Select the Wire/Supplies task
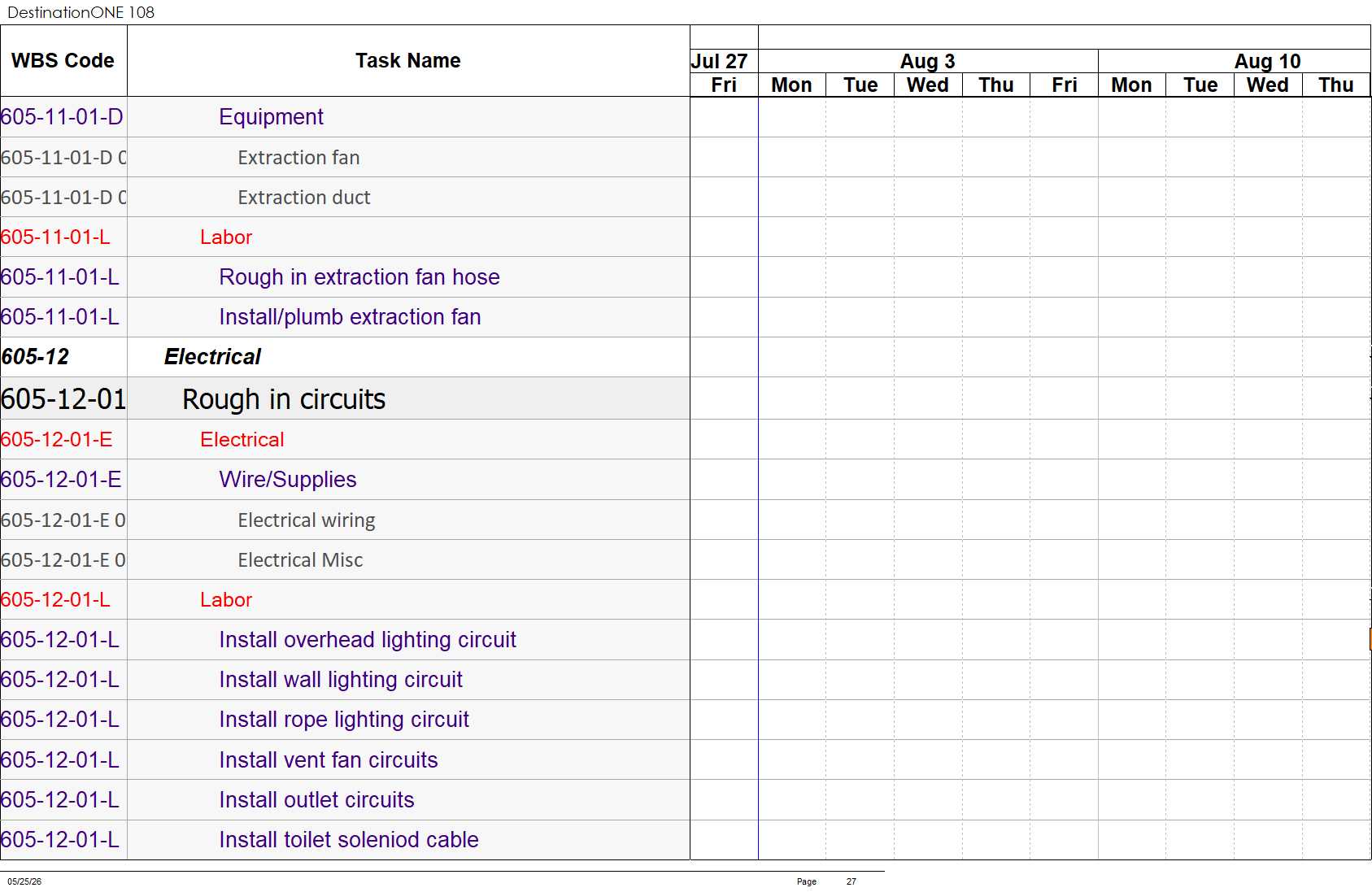1372x892 pixels. point(287,480)
